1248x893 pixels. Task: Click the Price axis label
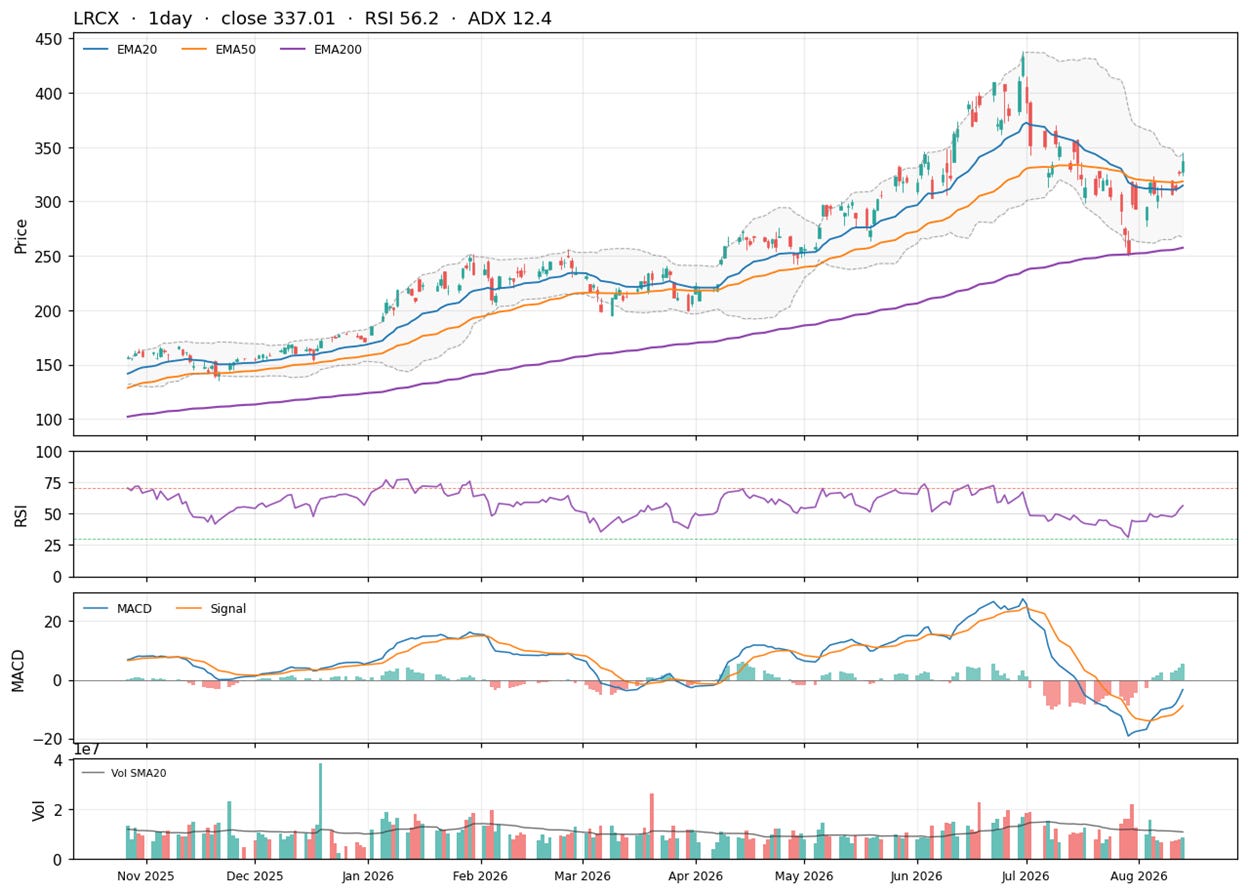(x=20, y=234)
